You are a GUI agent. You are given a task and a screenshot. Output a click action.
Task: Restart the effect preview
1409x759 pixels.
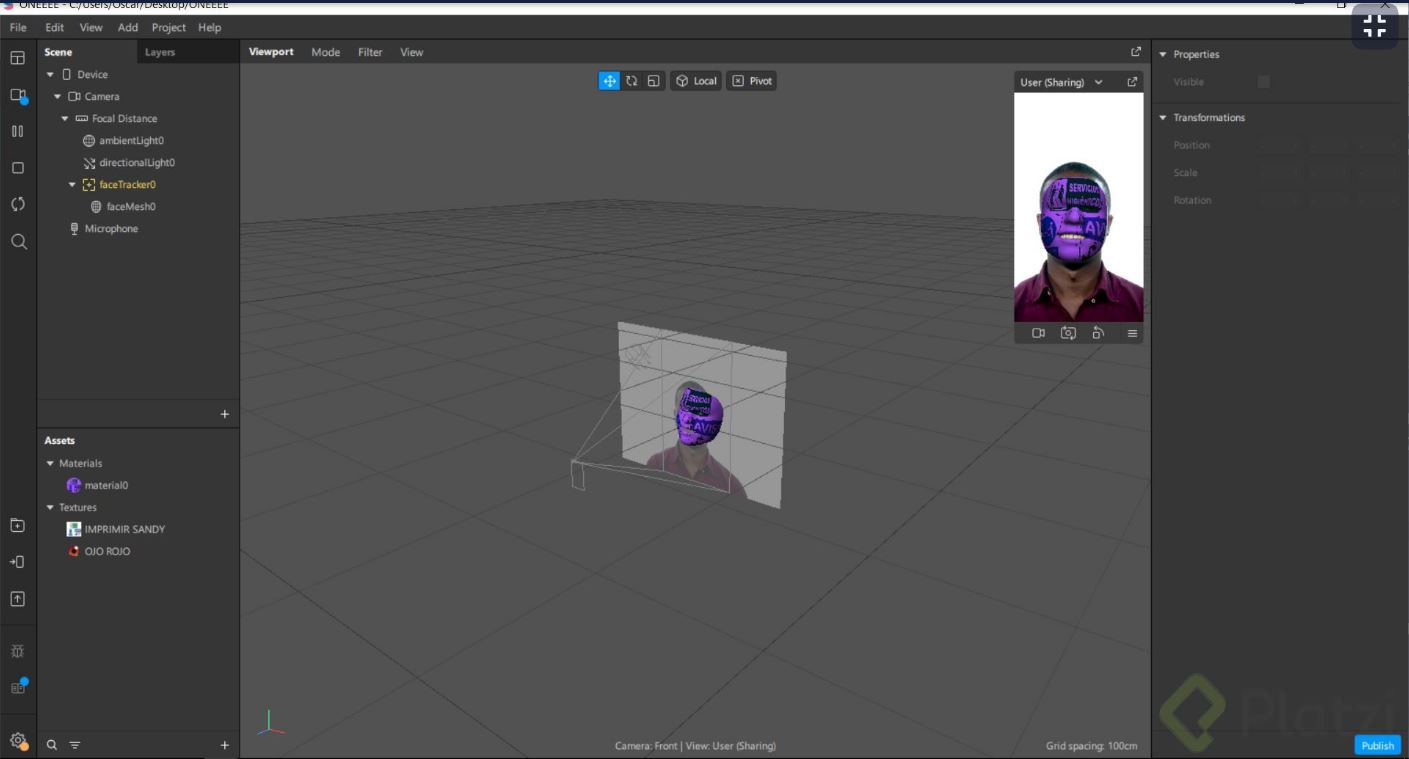[x=17, y=204]
